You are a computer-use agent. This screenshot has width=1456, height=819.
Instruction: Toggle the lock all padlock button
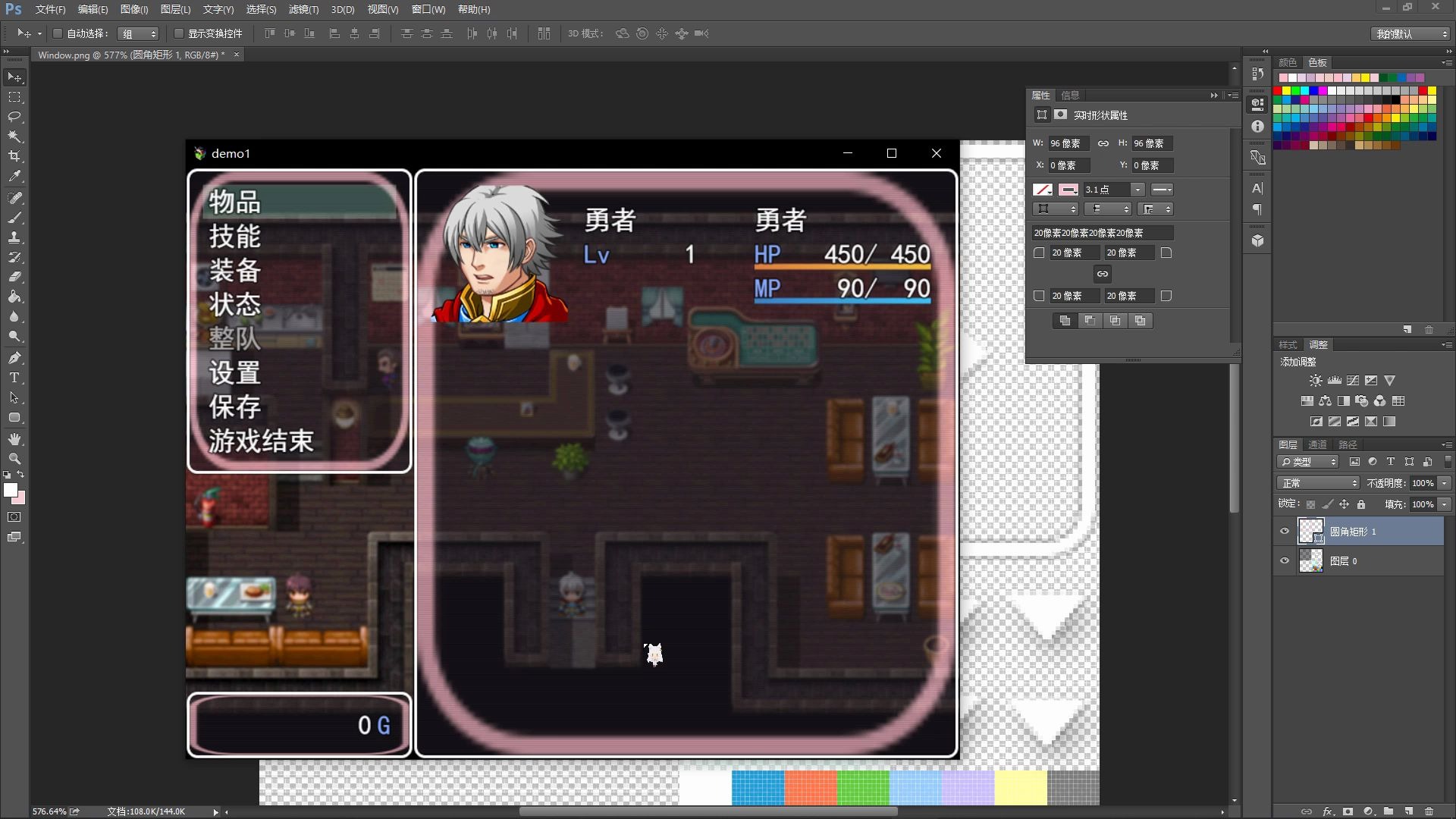[x=1361, y=504]
